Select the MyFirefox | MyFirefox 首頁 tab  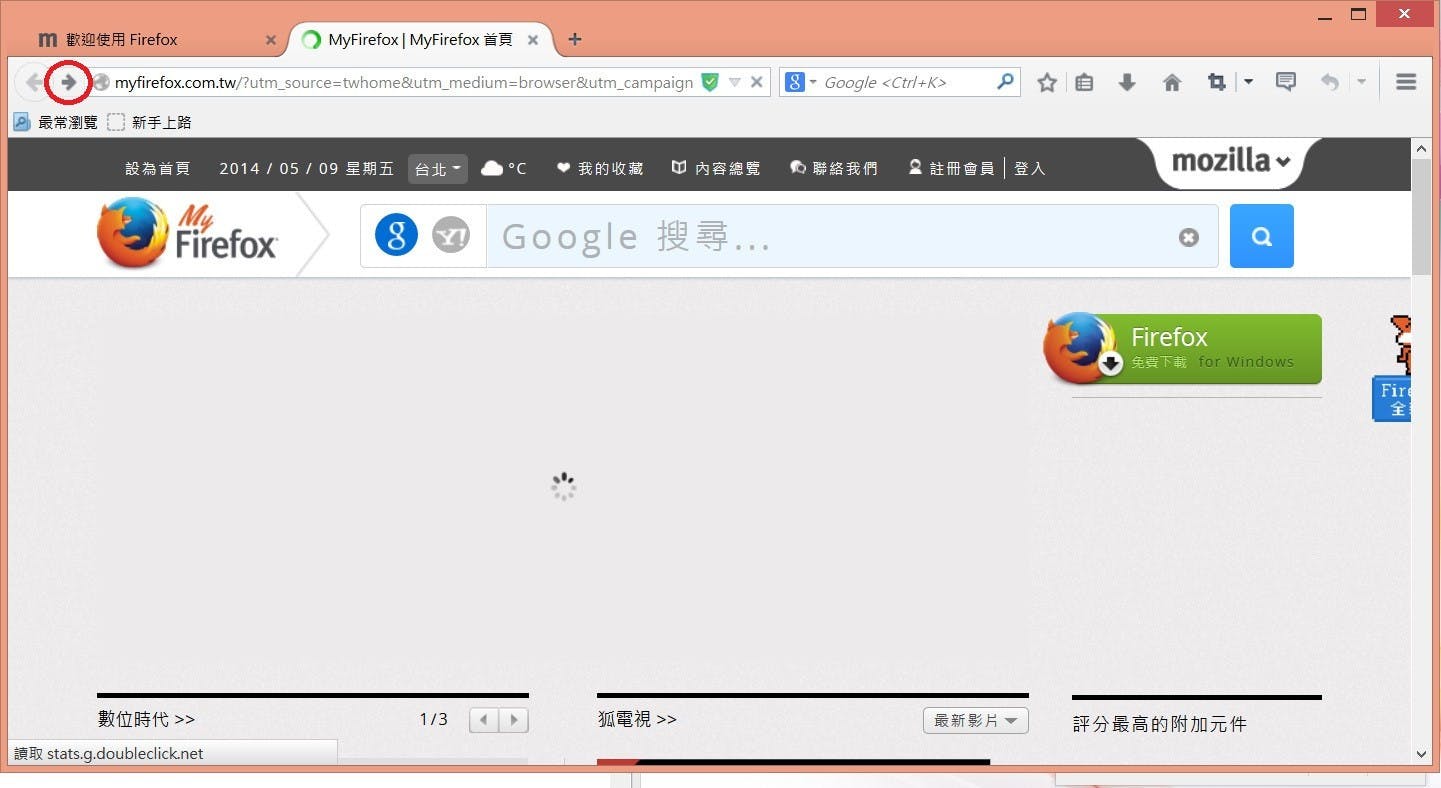tap(420, 40)
